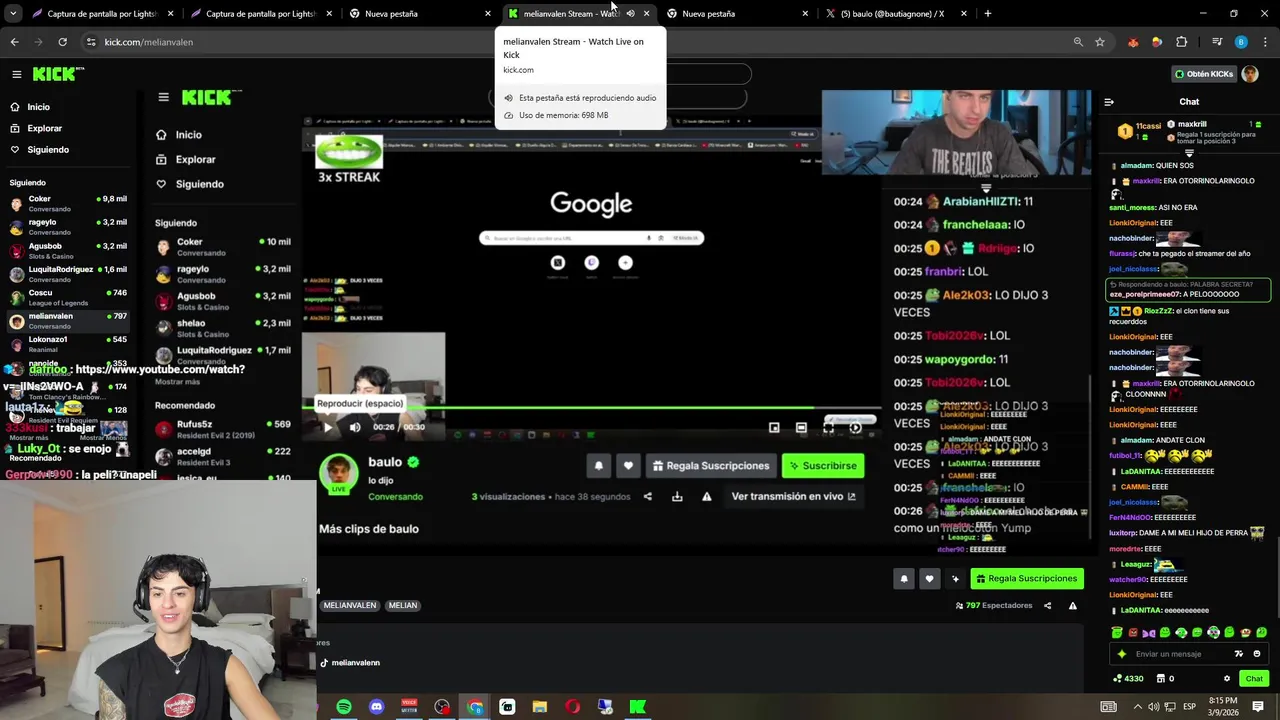Open the Kick app in the taskbar

click(637, 707)
